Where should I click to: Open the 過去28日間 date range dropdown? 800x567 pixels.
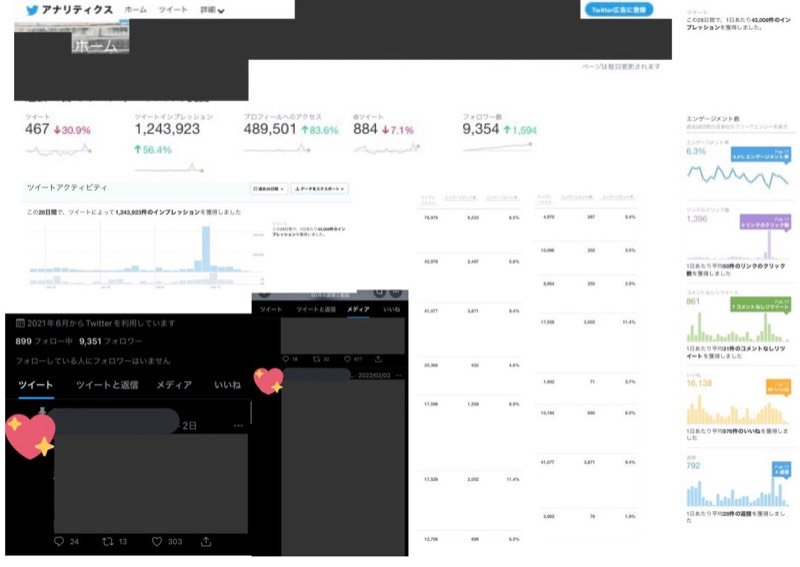(x=269, y=189)
